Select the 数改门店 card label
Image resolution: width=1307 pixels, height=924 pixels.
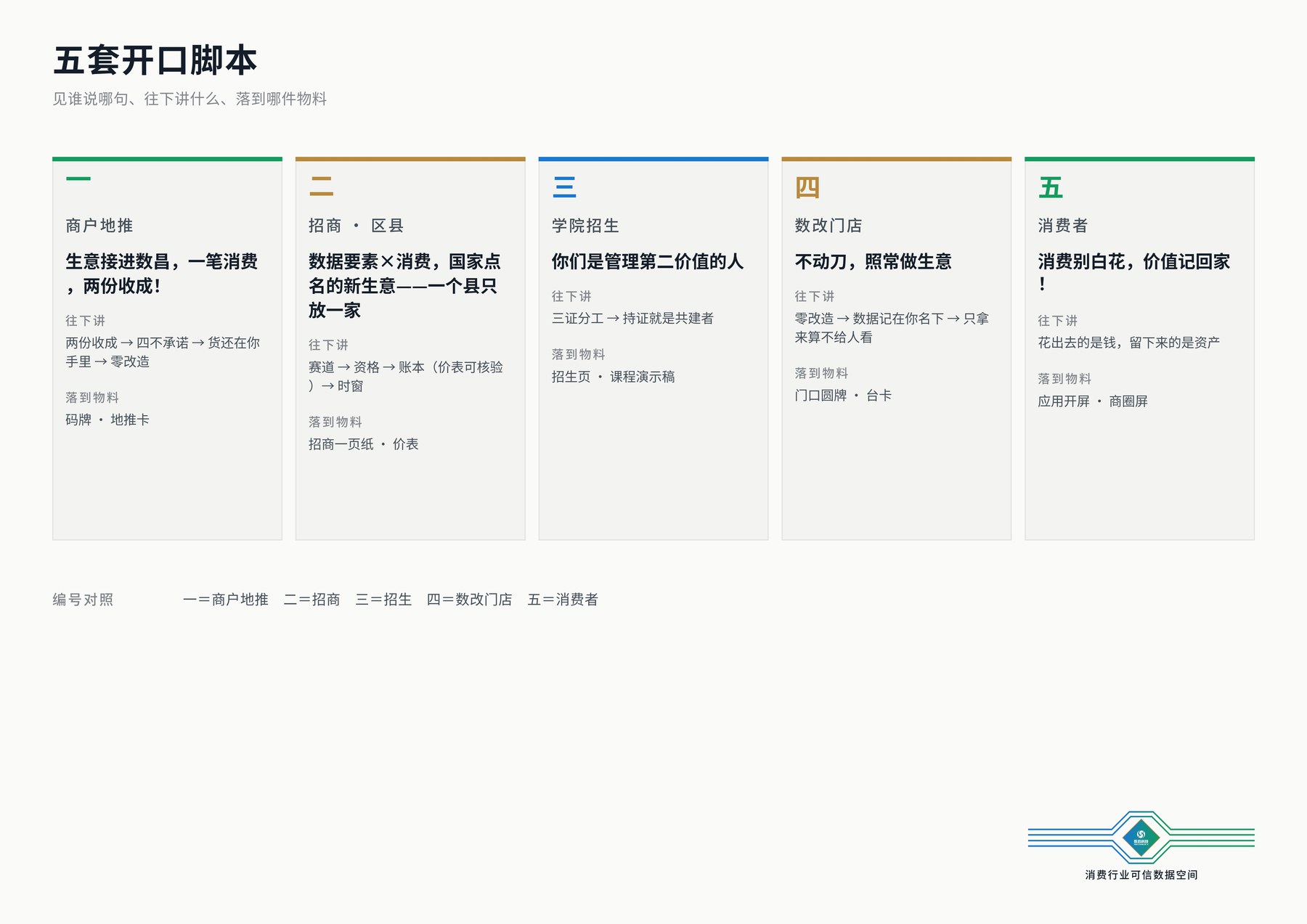828,226
